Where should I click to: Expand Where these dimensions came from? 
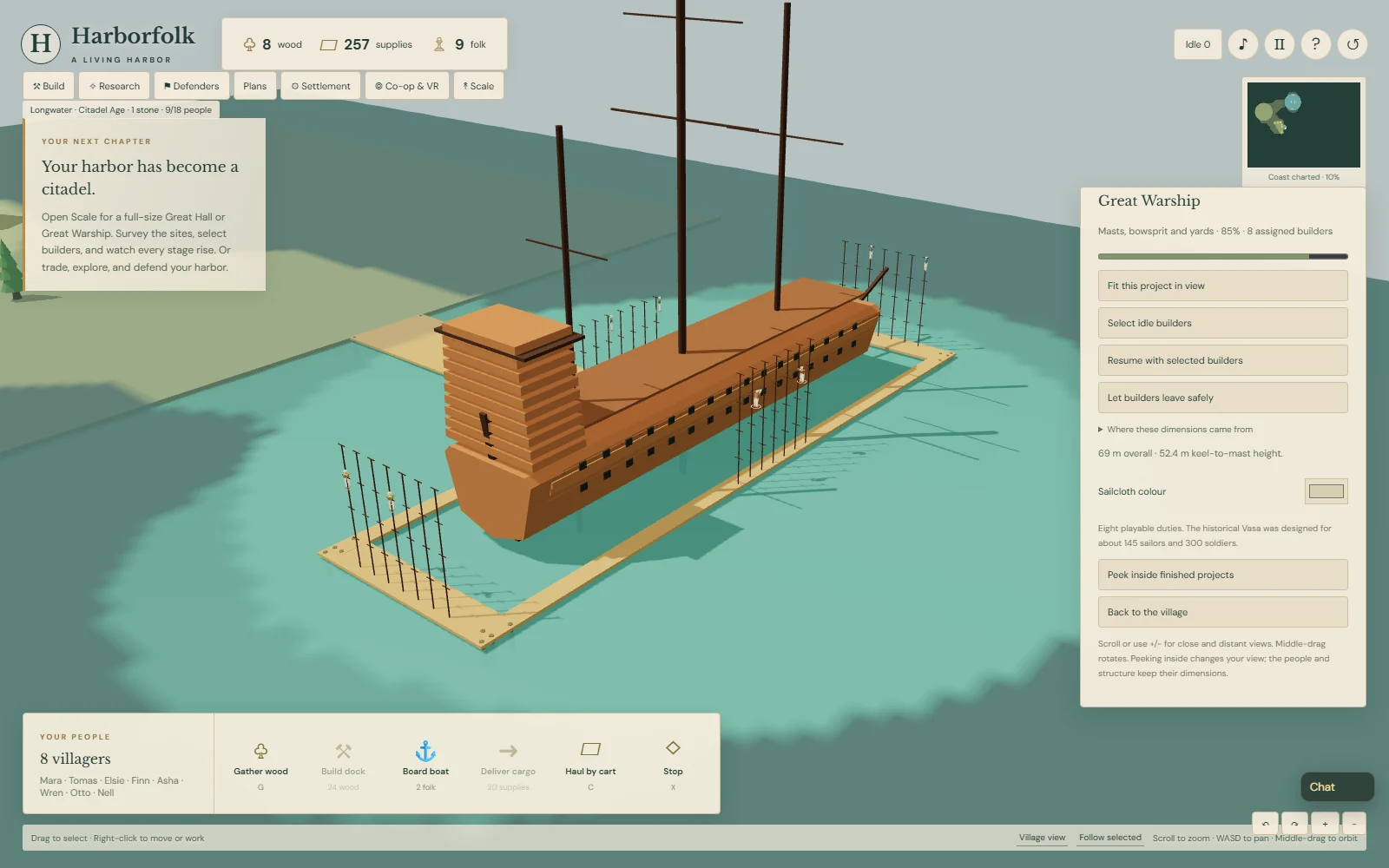(x=1175, y=430)
